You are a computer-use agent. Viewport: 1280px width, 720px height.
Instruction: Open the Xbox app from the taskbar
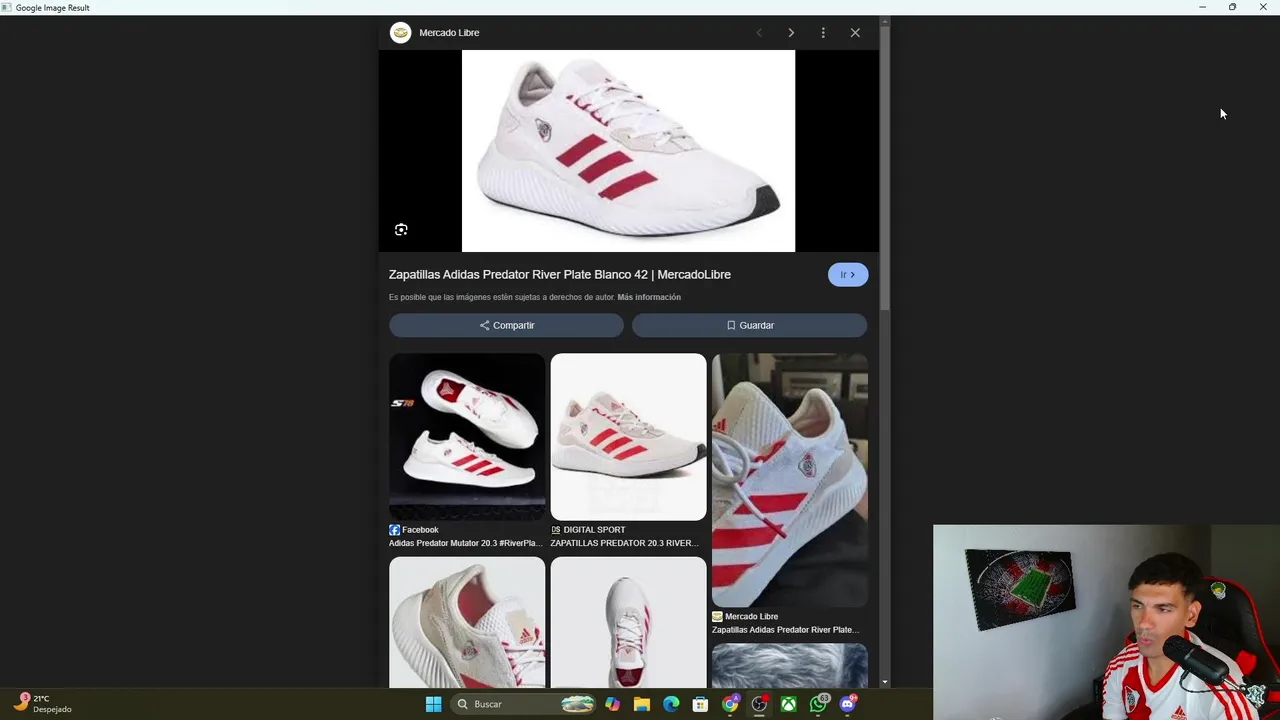(789, 704)
